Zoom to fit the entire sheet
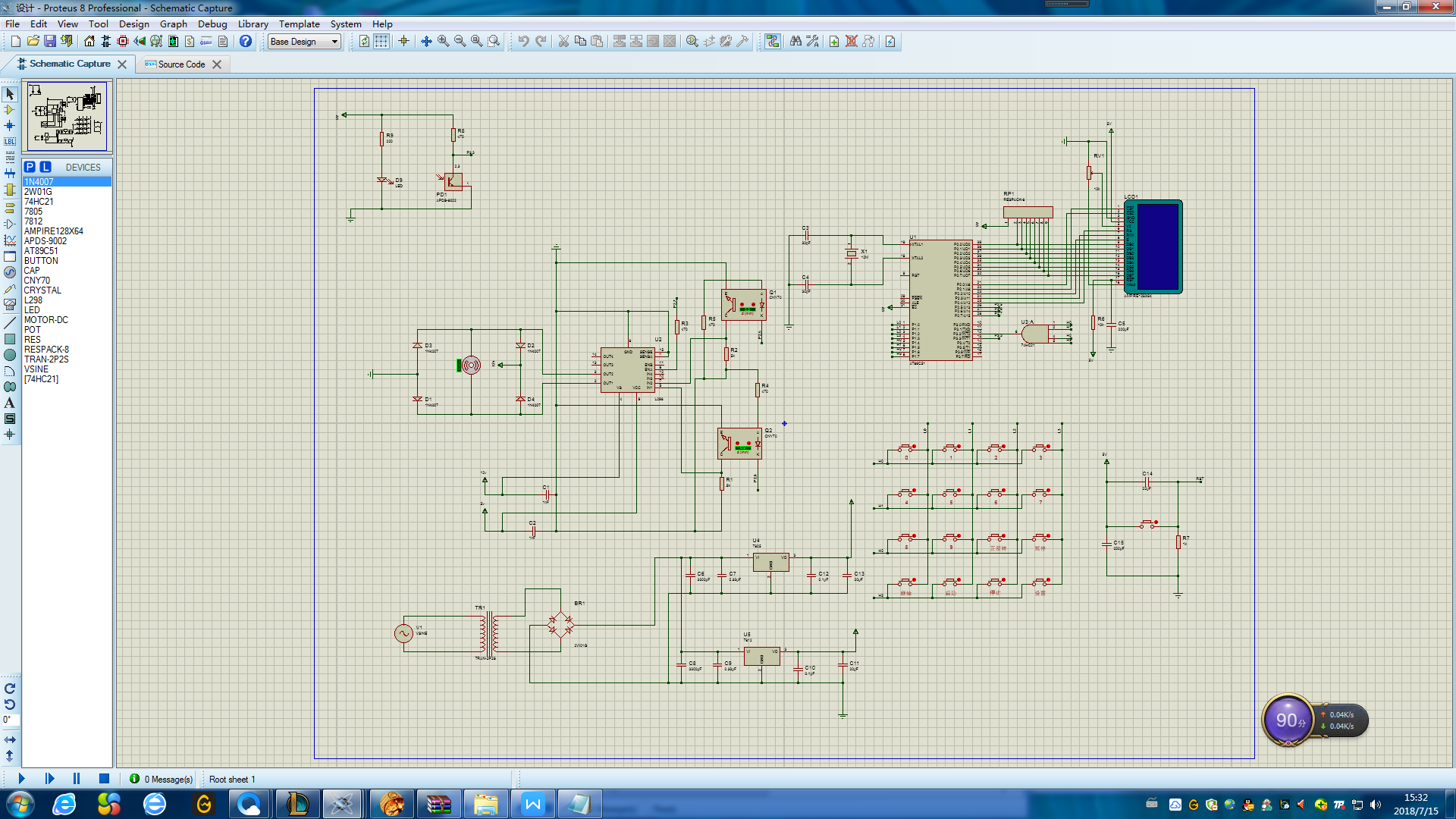Viewport: 1456px width, 819px height. (x=476, y=42)
